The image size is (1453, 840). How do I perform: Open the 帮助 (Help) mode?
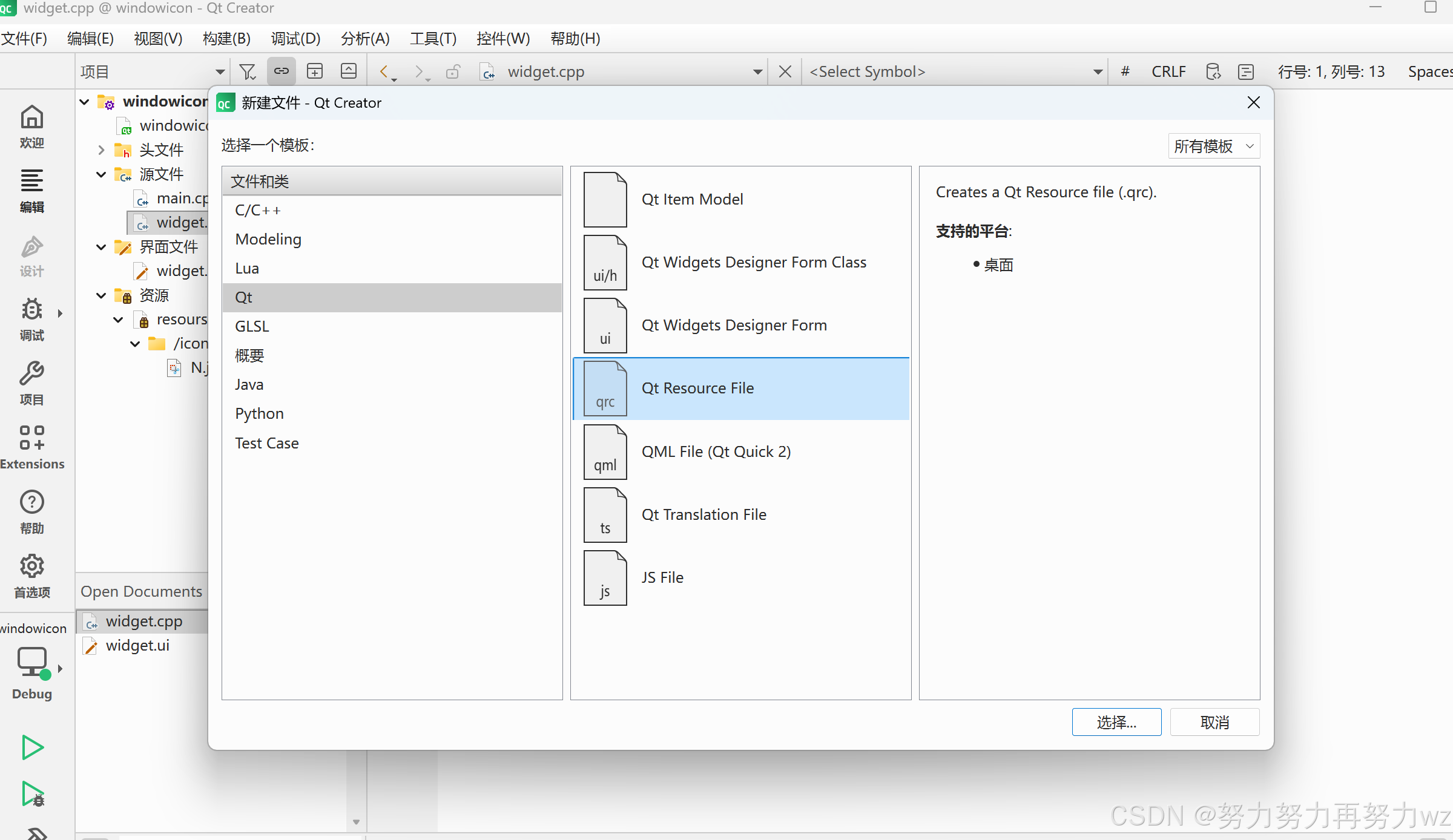click(x=31, y=512)
